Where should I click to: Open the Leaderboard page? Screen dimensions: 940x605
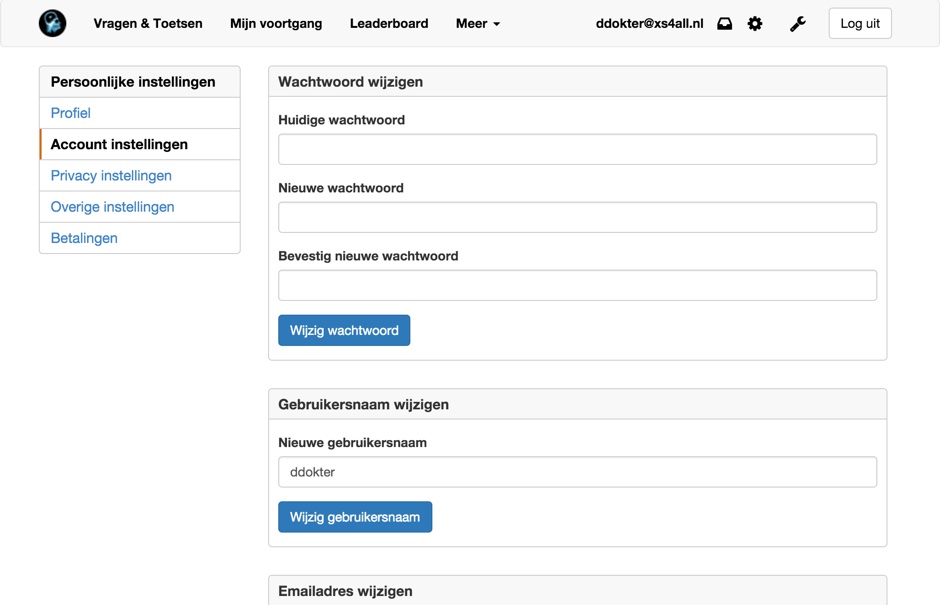389,23
